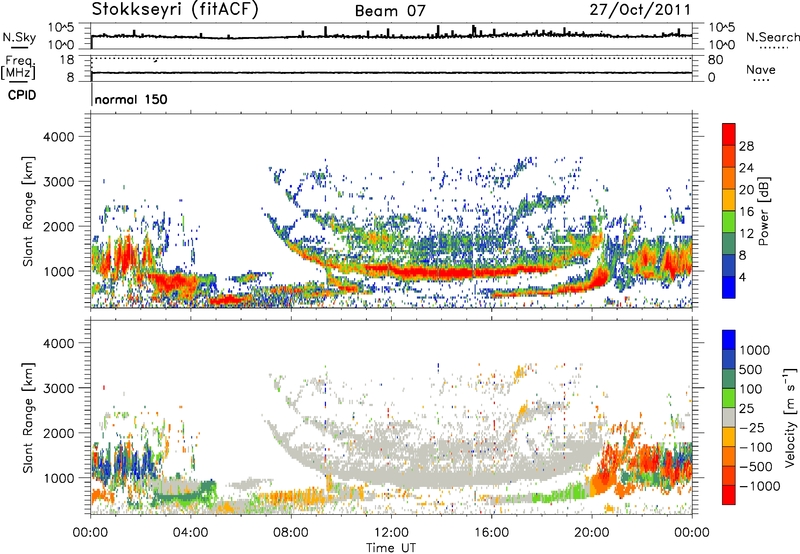
Task: Click the Slant Range label of the velocity panel
Action: click(28, 418)
